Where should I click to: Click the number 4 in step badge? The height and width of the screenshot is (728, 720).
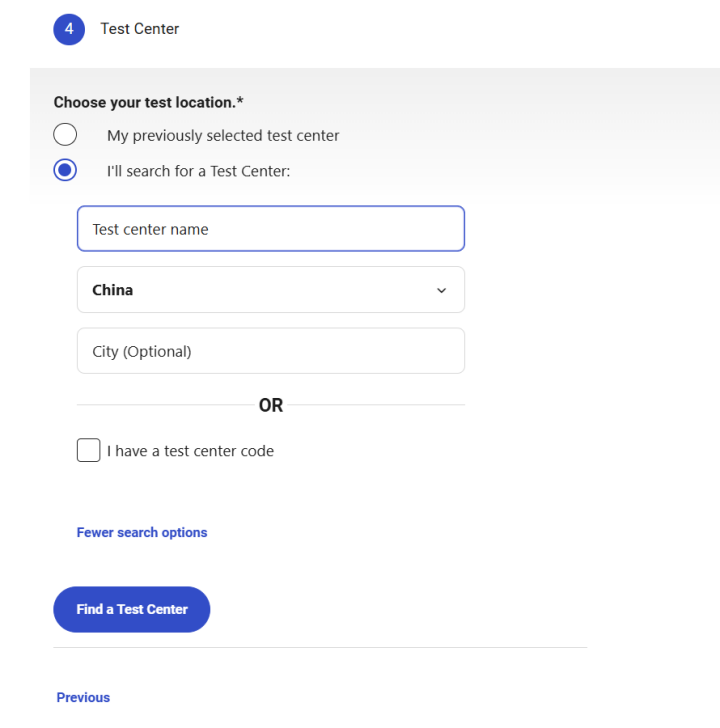(69, 29)
